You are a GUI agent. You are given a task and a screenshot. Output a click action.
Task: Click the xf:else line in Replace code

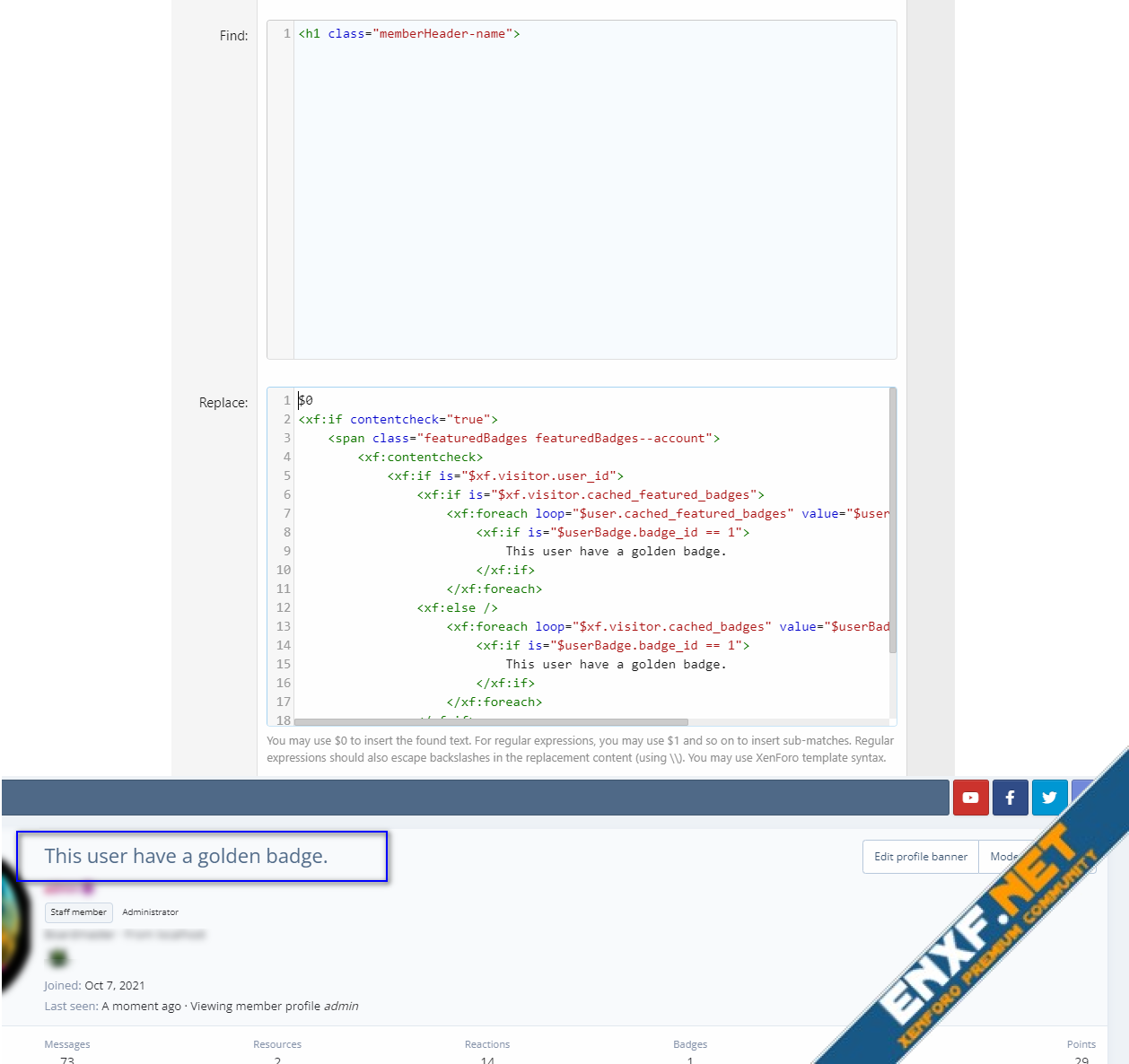click(457, 608)
